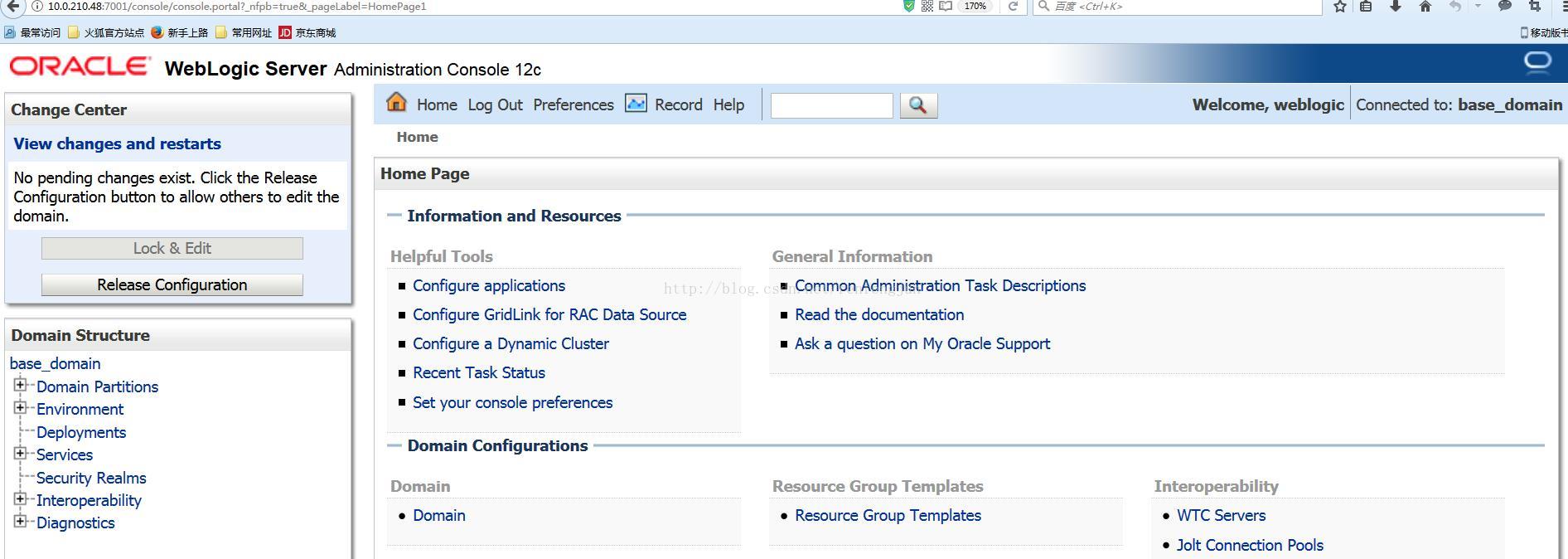1568x559 pixels.
Task: Open the 常用网址 bookmark folder
Action: point(244,32)
